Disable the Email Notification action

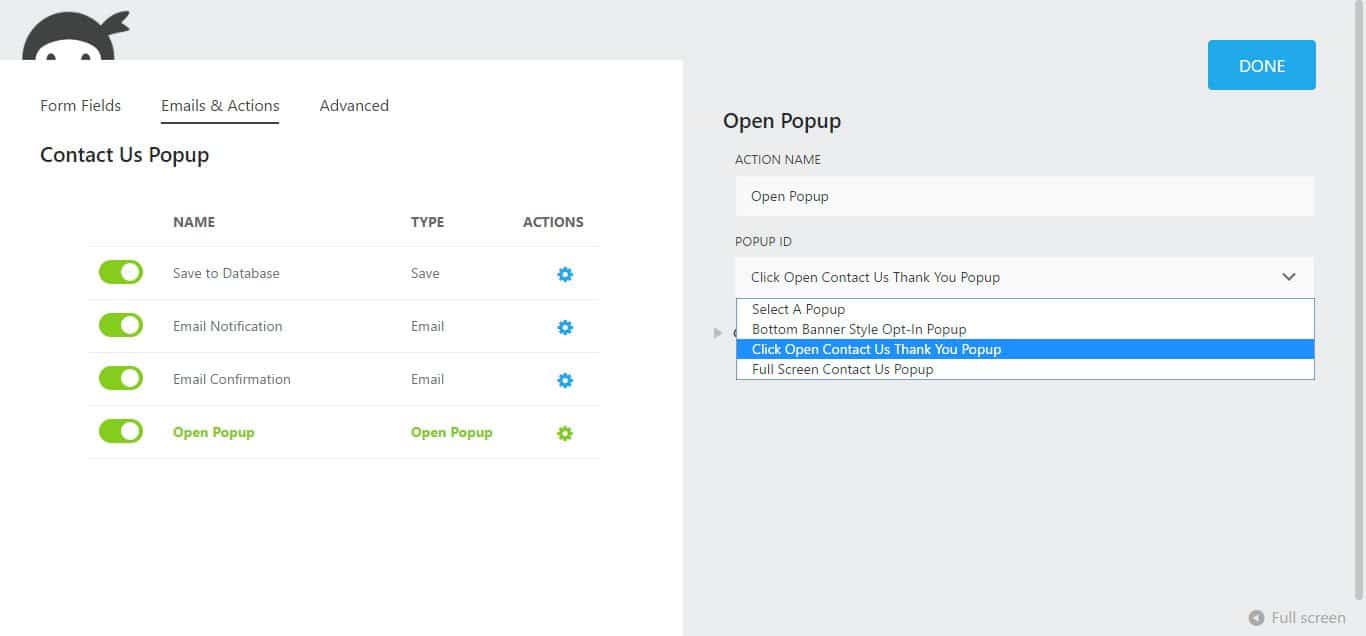pyautogui.click(x=120, y=325)
